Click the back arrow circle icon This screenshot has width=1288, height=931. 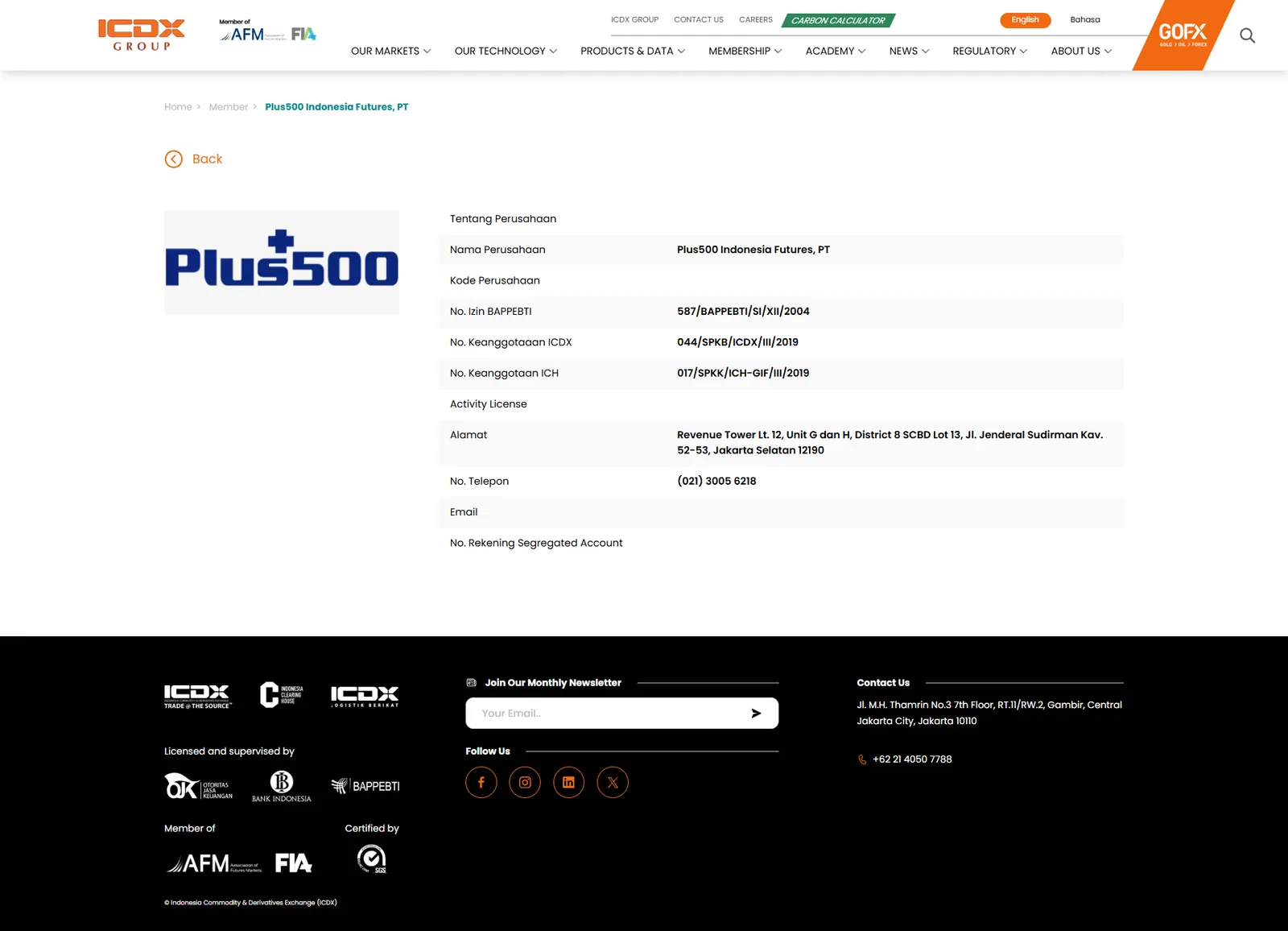click(174, 159)
